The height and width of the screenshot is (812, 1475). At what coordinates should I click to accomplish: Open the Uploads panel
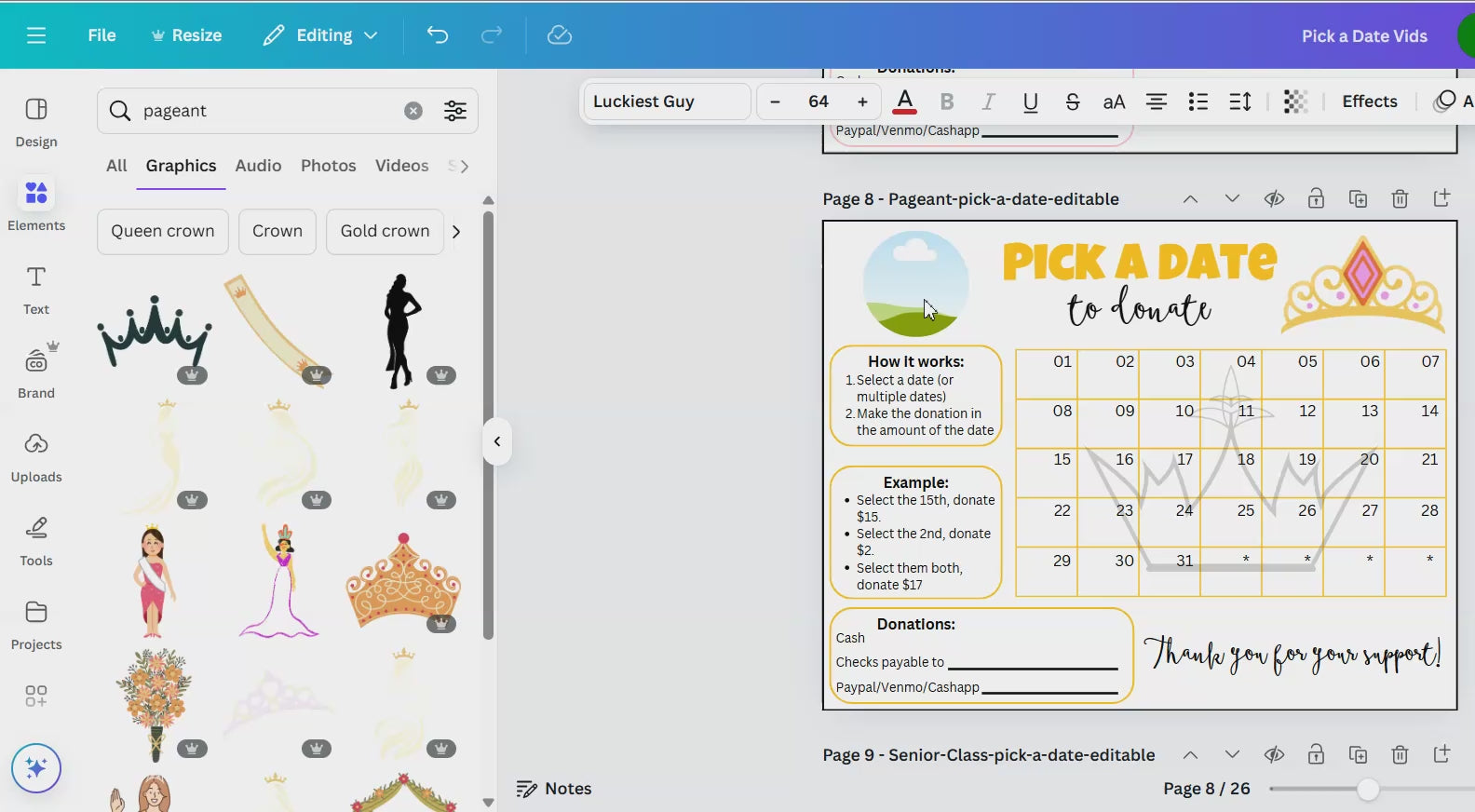[36, 457]
